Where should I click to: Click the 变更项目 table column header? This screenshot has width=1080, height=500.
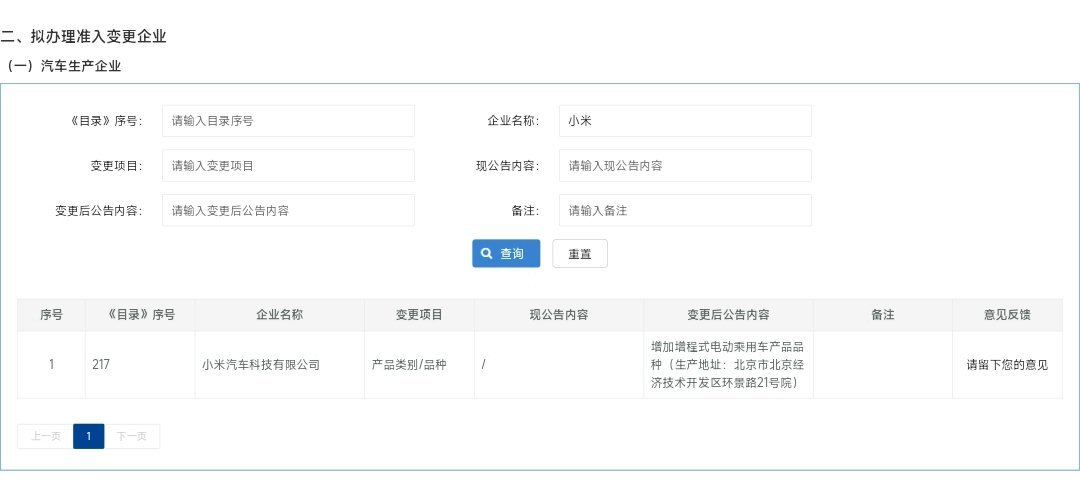[x=419, y=315]
